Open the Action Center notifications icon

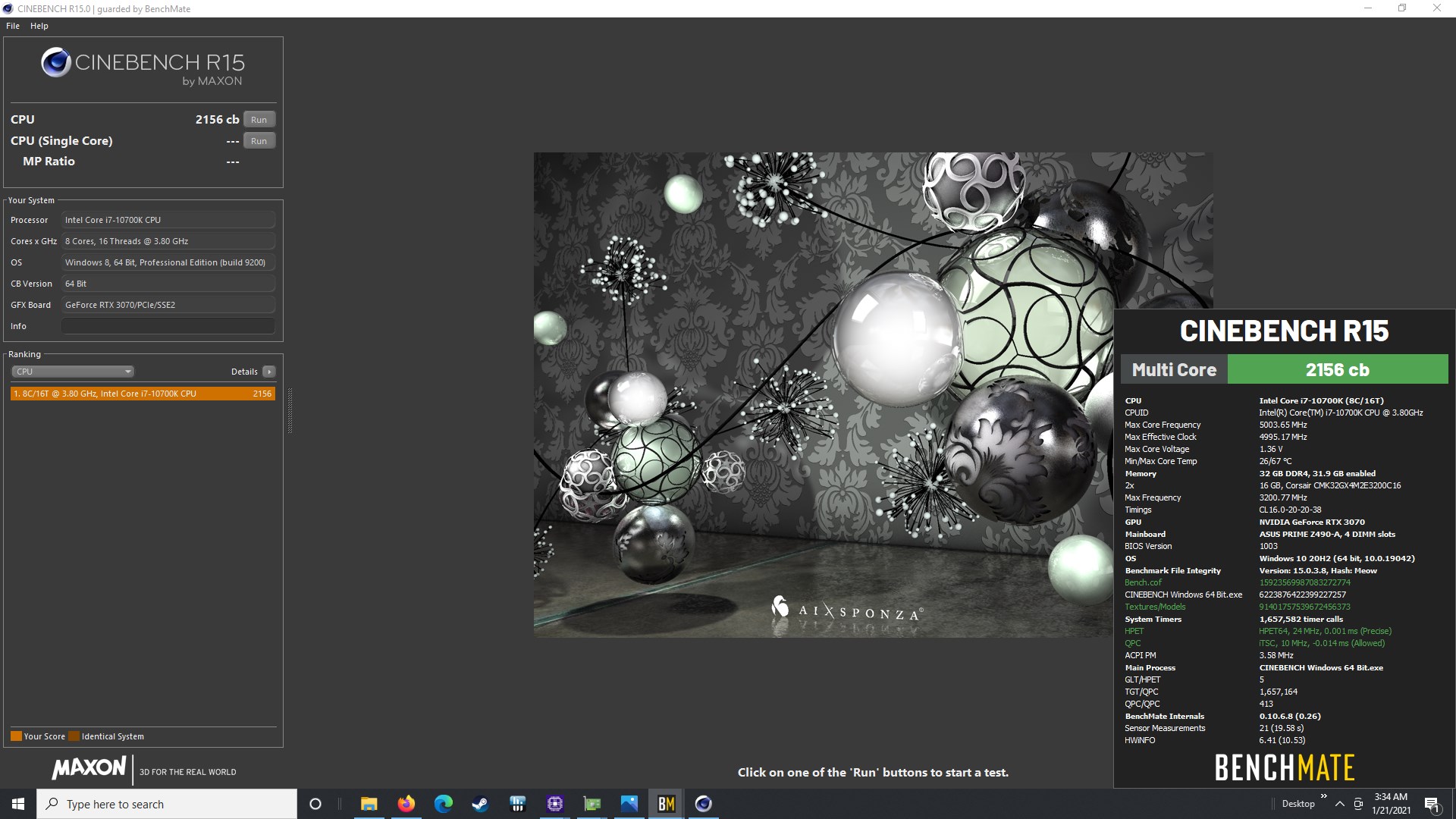(1432, 805)
